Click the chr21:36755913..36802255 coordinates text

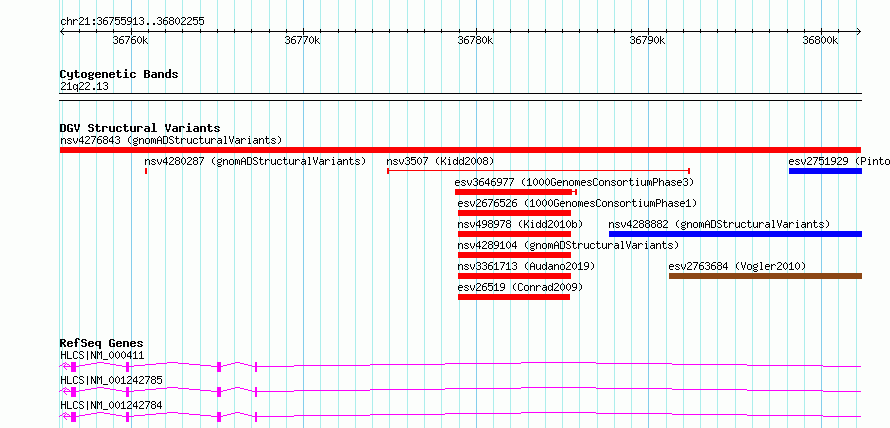coord(132,22)
